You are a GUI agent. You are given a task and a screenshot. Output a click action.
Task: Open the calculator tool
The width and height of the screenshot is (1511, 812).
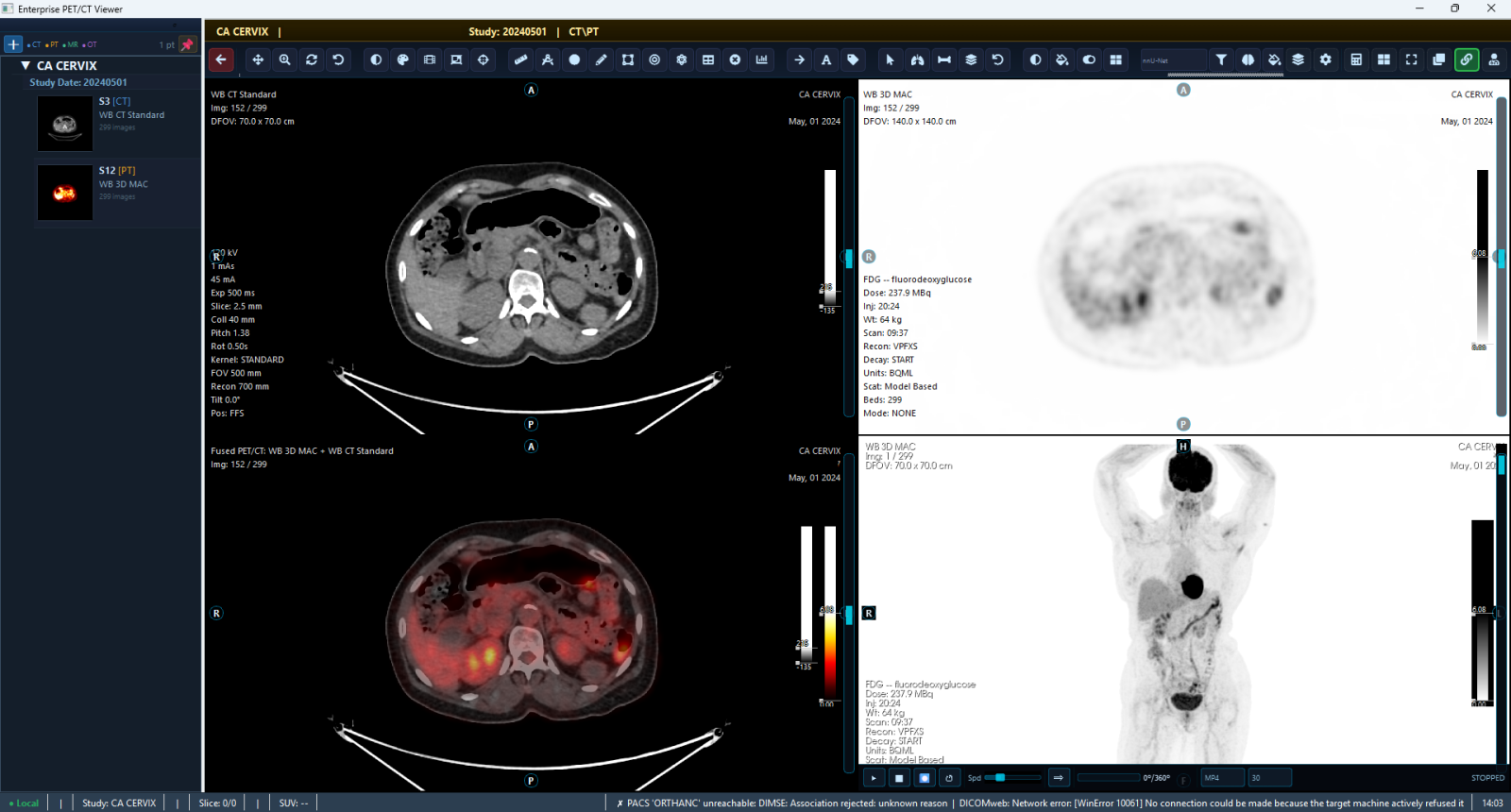coord(1356,59)
